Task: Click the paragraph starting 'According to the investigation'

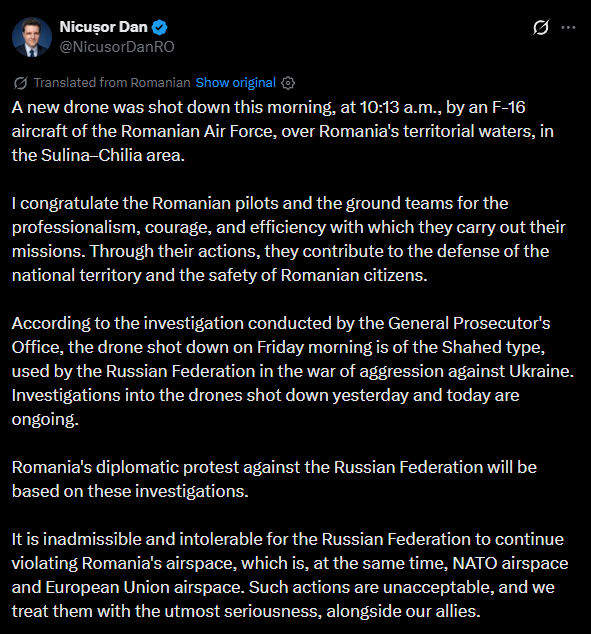Action: coord(293,371)
